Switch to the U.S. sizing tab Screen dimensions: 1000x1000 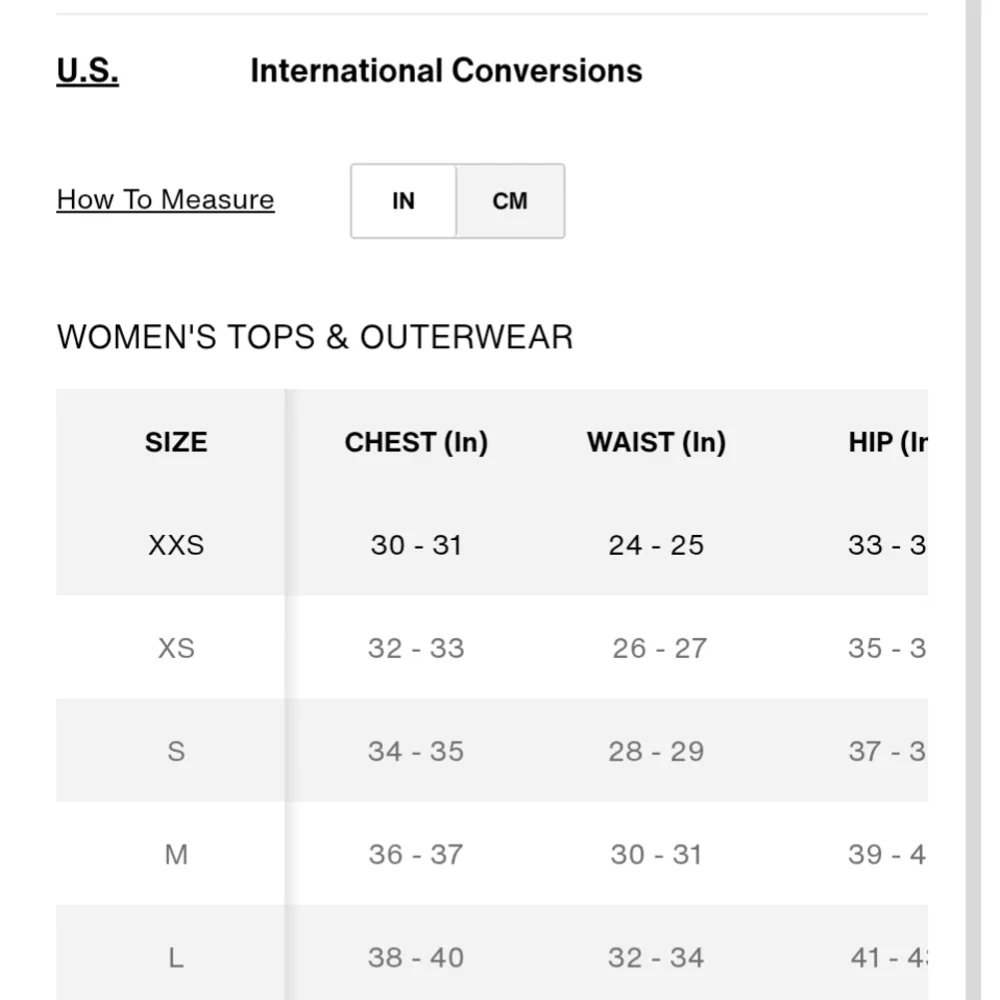coord(87,70)
